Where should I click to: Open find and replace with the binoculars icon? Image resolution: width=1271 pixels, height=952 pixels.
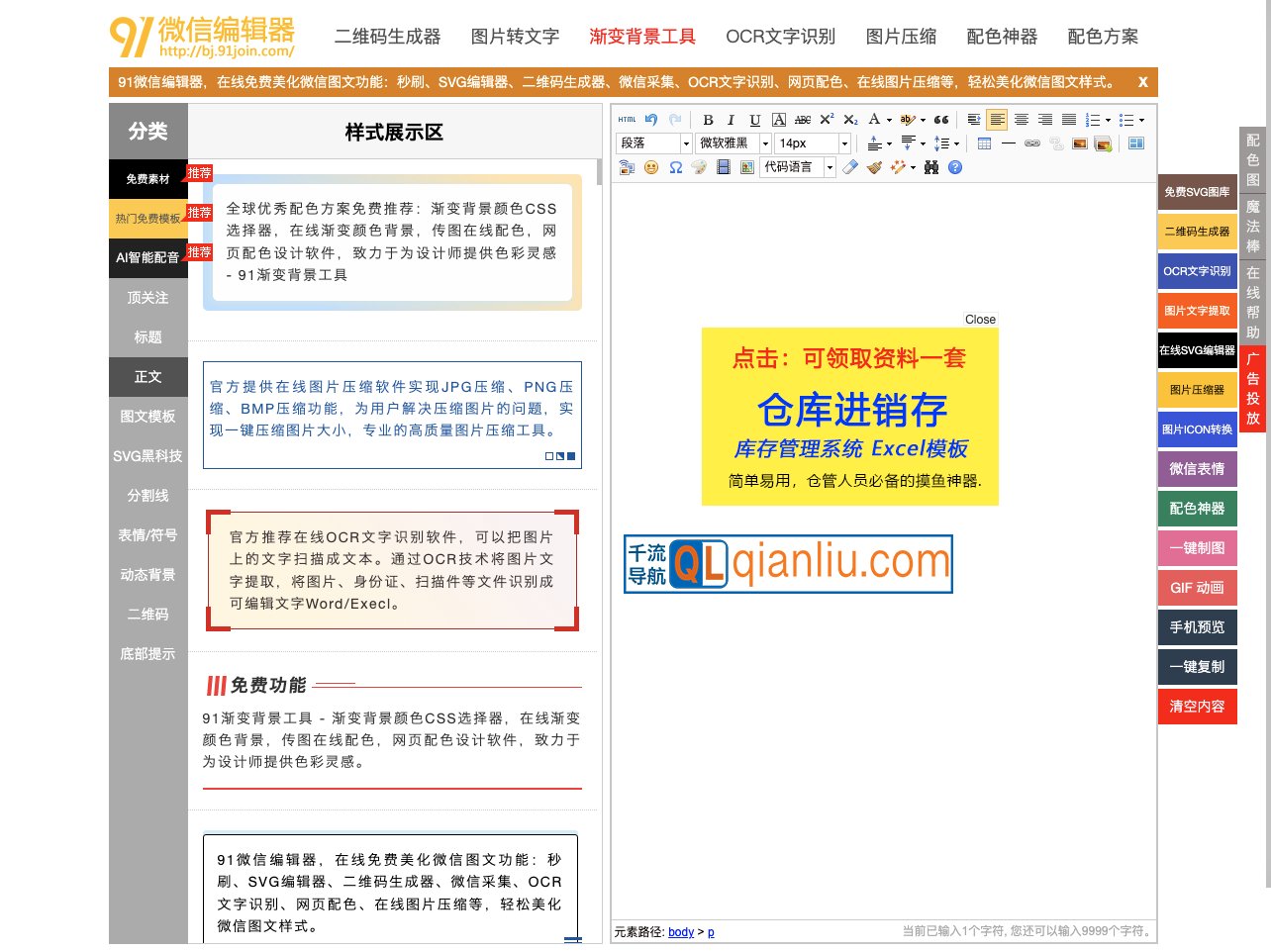click(x=930, y=167)
